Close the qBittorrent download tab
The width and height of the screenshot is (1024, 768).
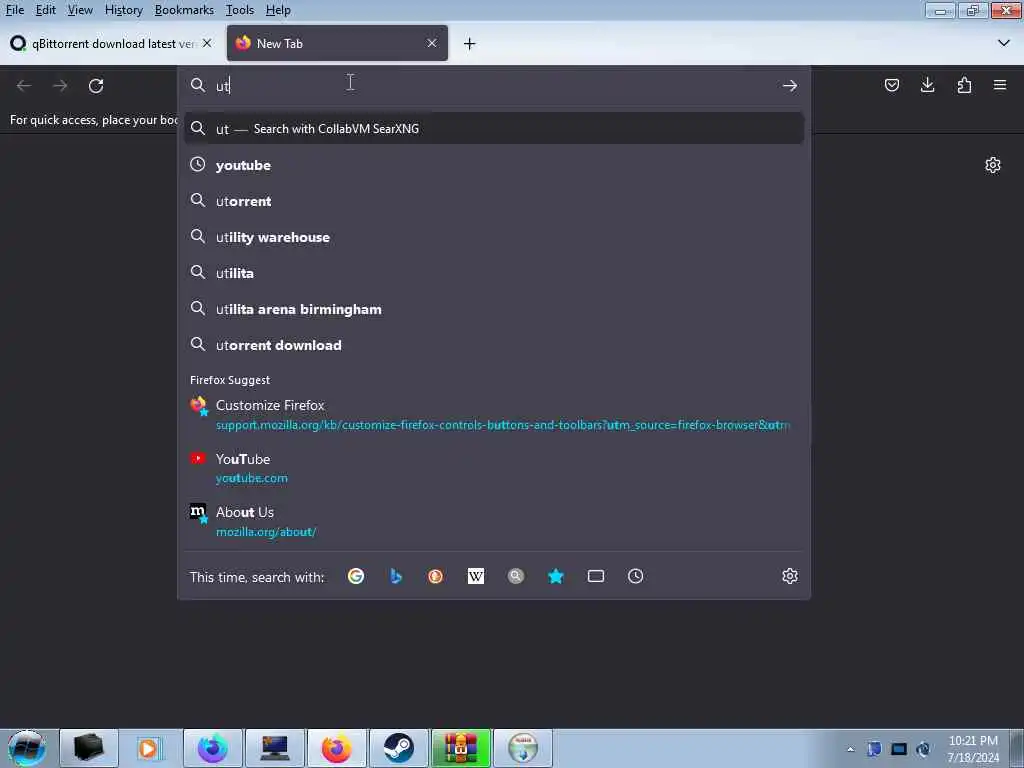click(207, 43)
